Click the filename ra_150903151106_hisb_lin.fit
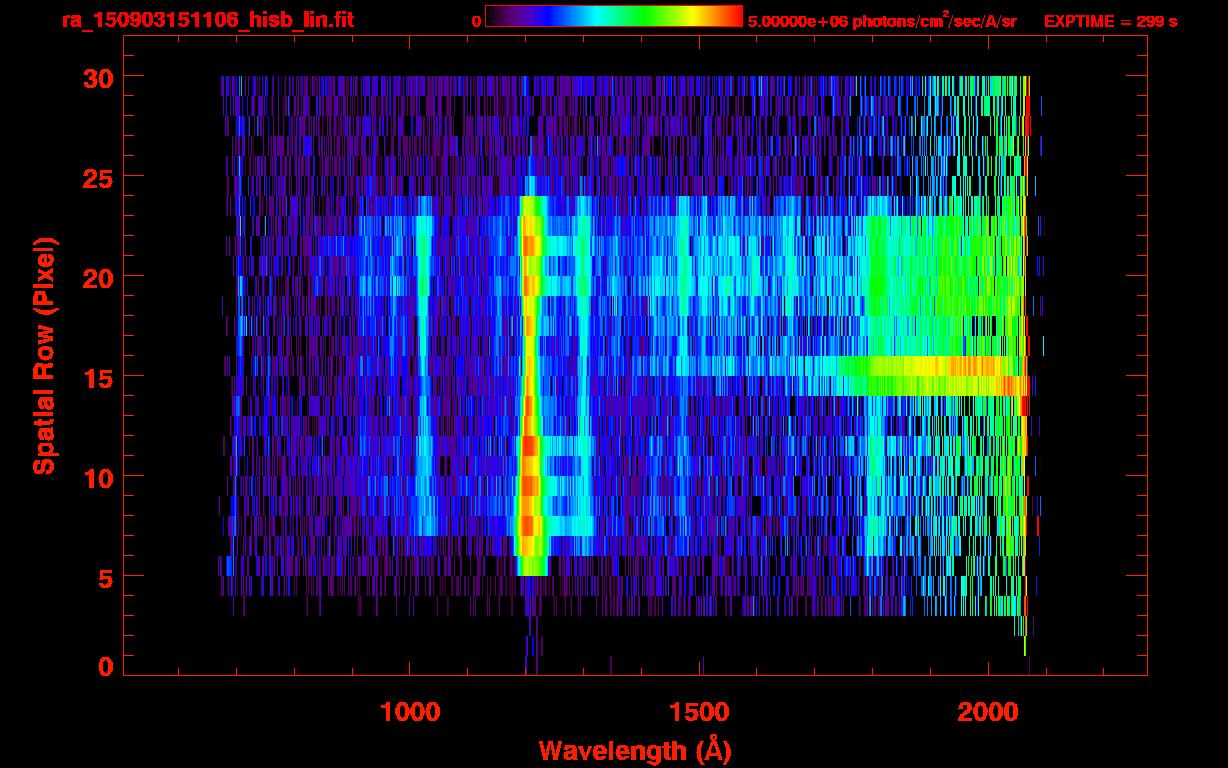This screenshot has width=1228, height=768. click(x=207, y=19)
